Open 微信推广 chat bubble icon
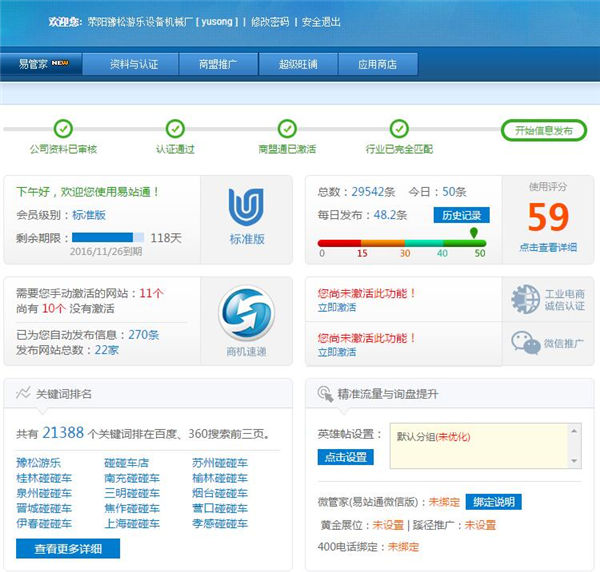The width and height of the screenshot is (600, 572). [525, 343]
